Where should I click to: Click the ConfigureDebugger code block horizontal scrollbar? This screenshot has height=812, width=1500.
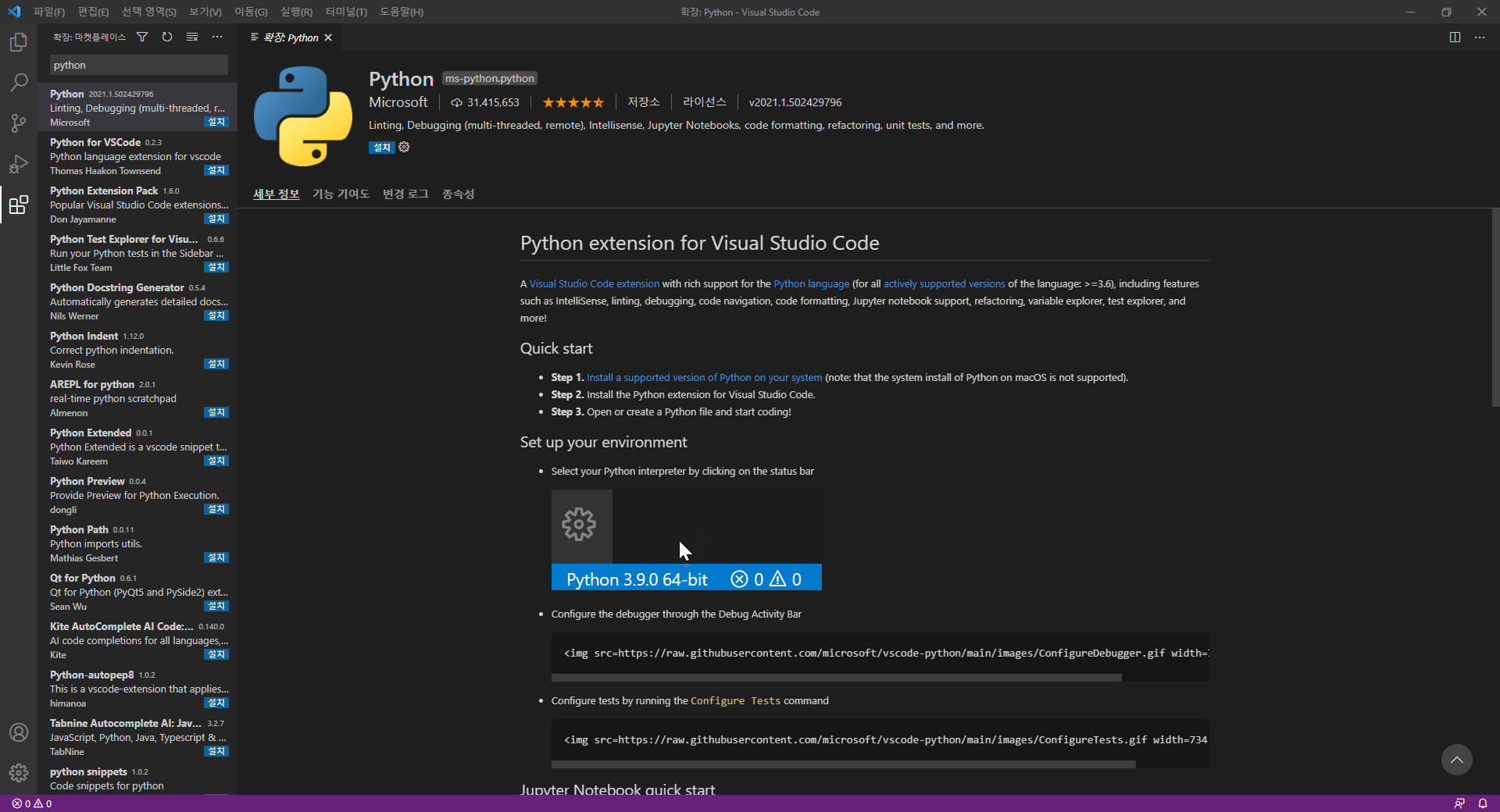[837, 678]
